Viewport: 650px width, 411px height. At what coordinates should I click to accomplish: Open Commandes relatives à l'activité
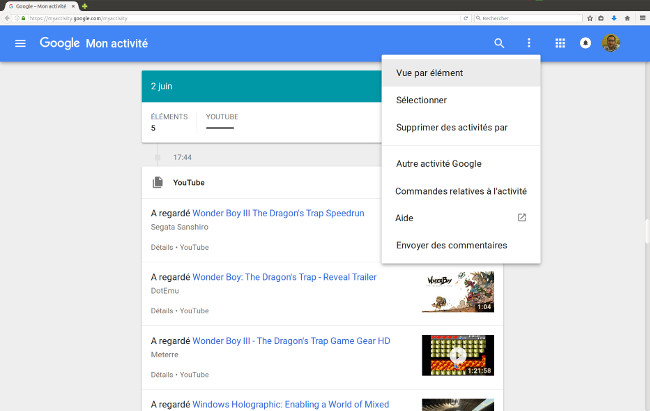tap(460, 191)
